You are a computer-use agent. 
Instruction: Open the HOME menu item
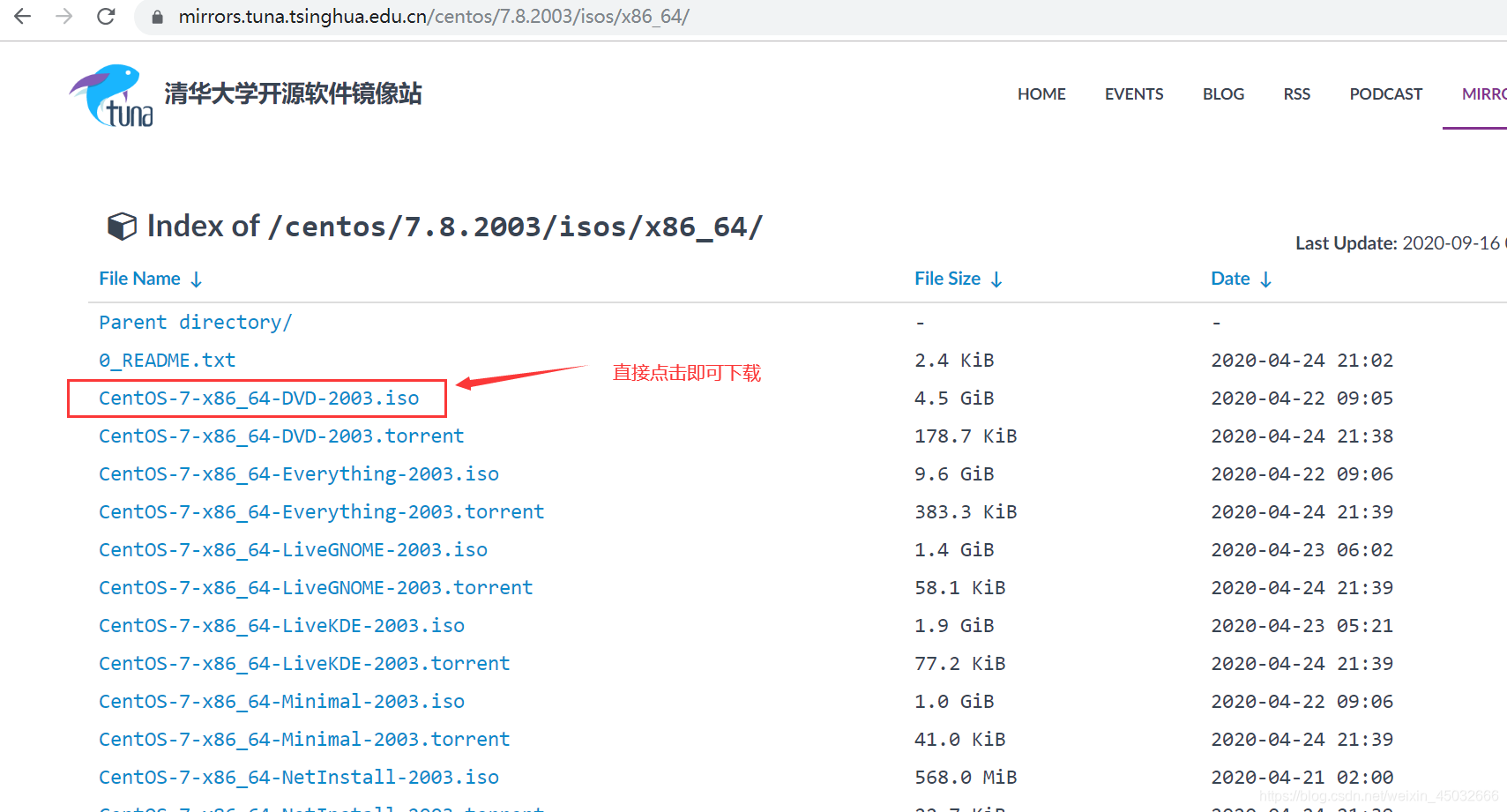pyautogui.click(x=1041, y=93)
